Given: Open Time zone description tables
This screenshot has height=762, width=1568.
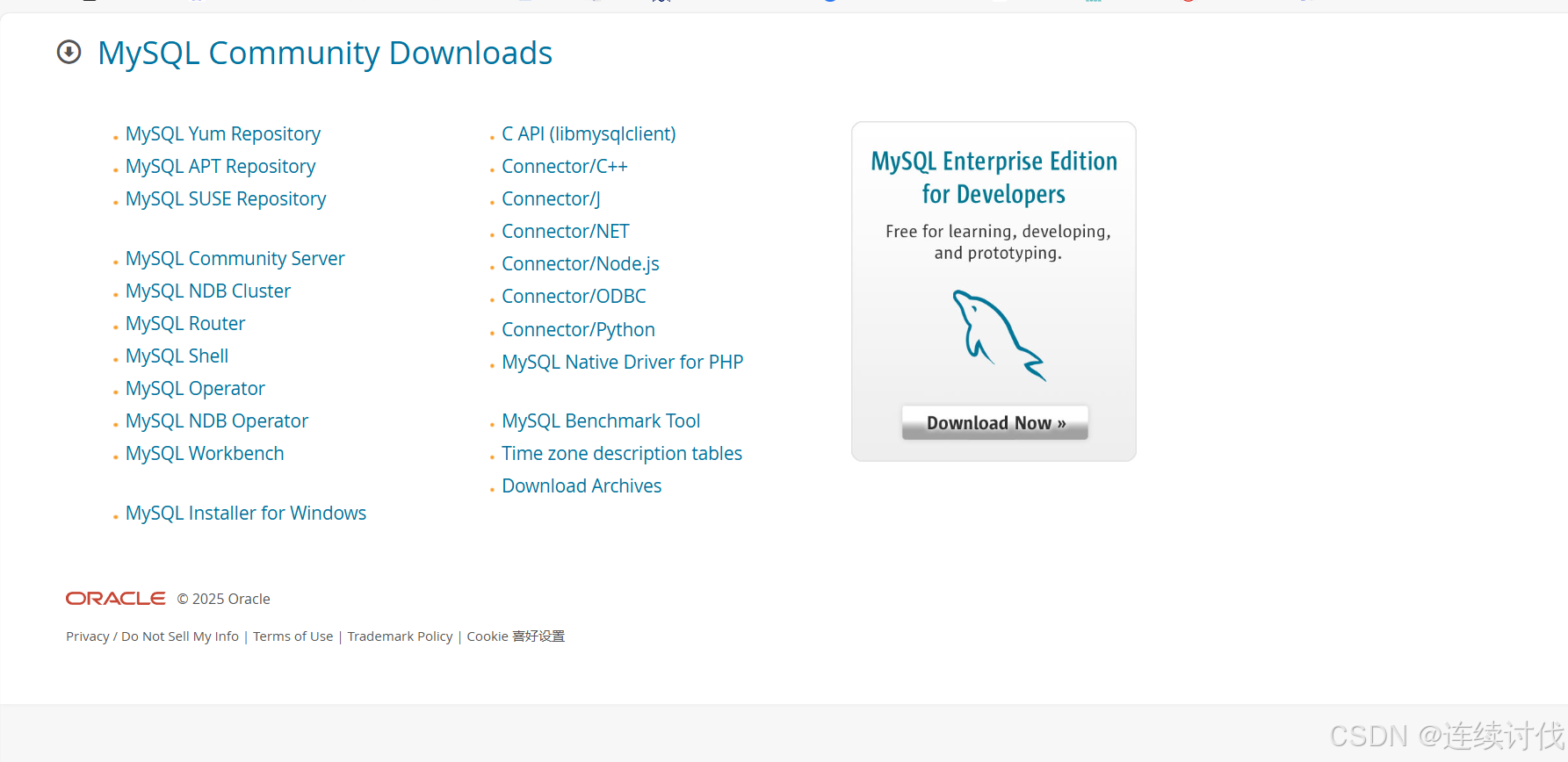Looking at the screenshot, I should point(622,454).
